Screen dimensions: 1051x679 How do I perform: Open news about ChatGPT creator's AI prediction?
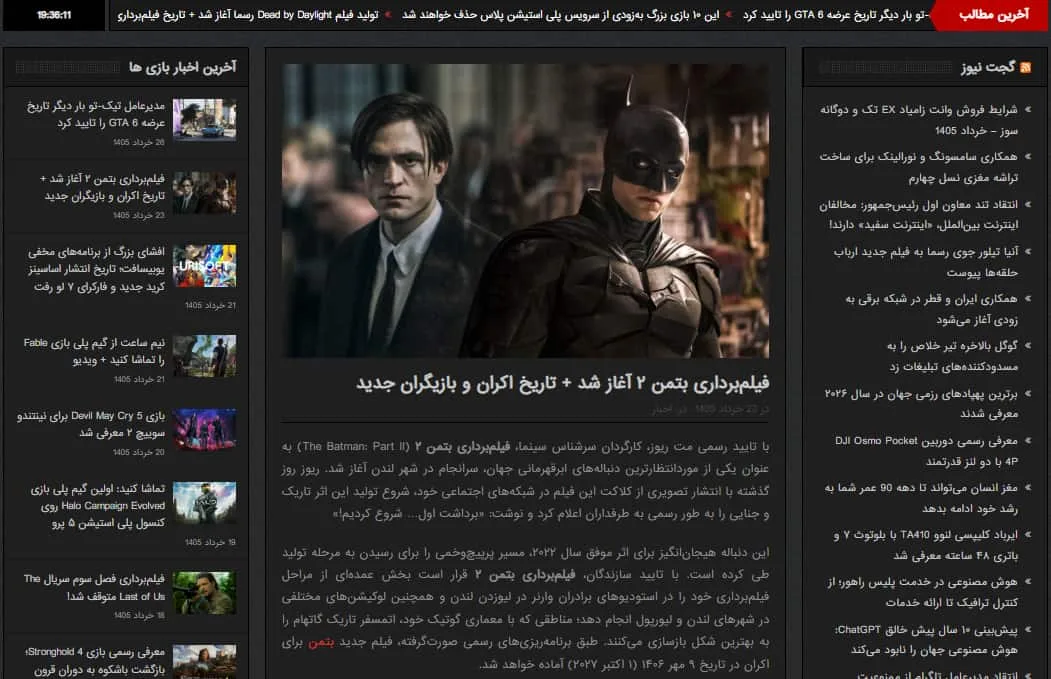pyautogui.click(x=926, y=640)
